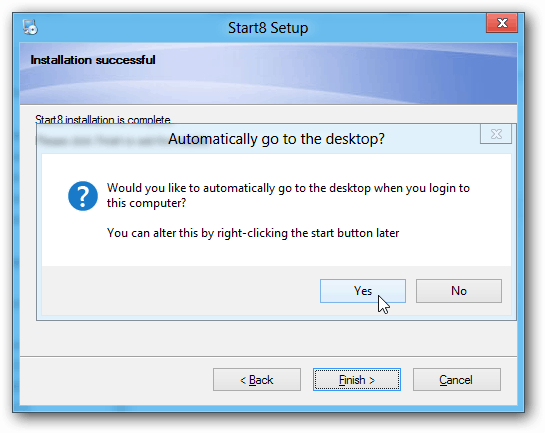Viewport: 545px width, 433px height.
Task: Dismiss the dialog with its X button
Action: 496,134
